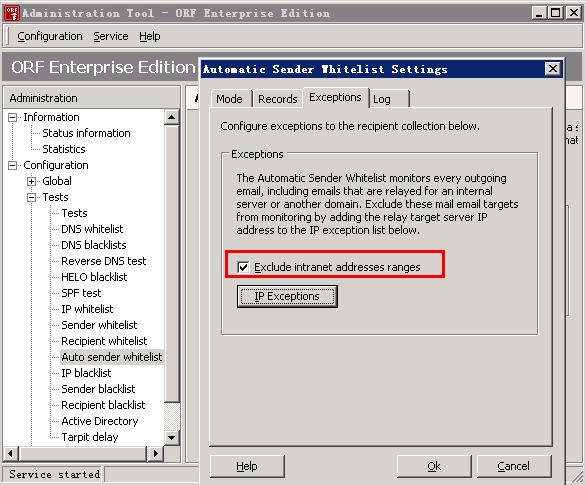Open the Service menu
The image size is (586, 485).
[x=111, y=36]
